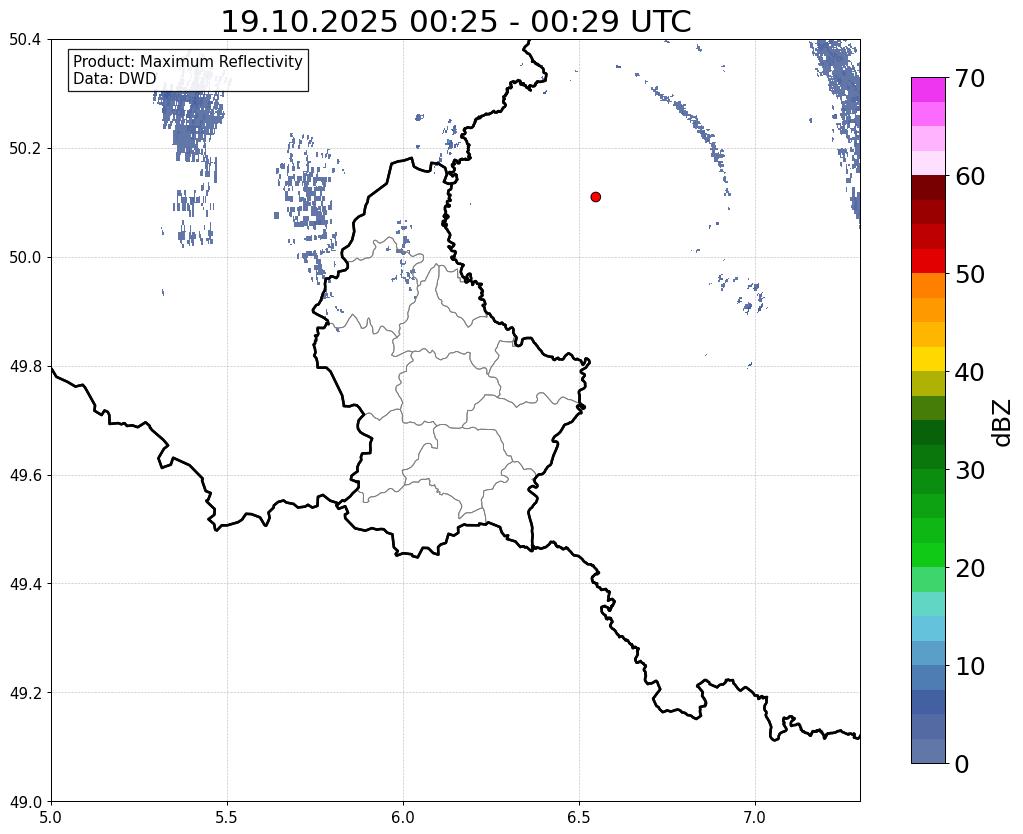Viewport: 1023px width, 834px height.
Task: Click the plot title timestamp text
Action: (456, 22)
